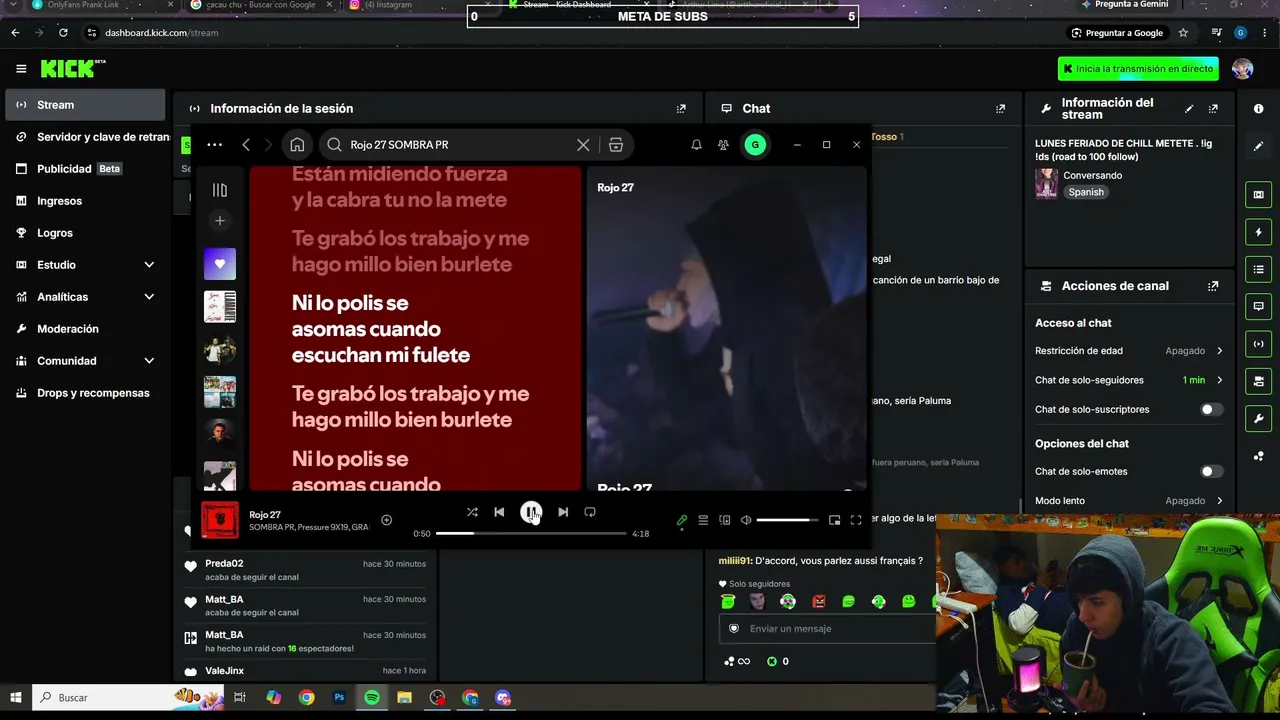Open Windows Start menu

pos(16,697)
